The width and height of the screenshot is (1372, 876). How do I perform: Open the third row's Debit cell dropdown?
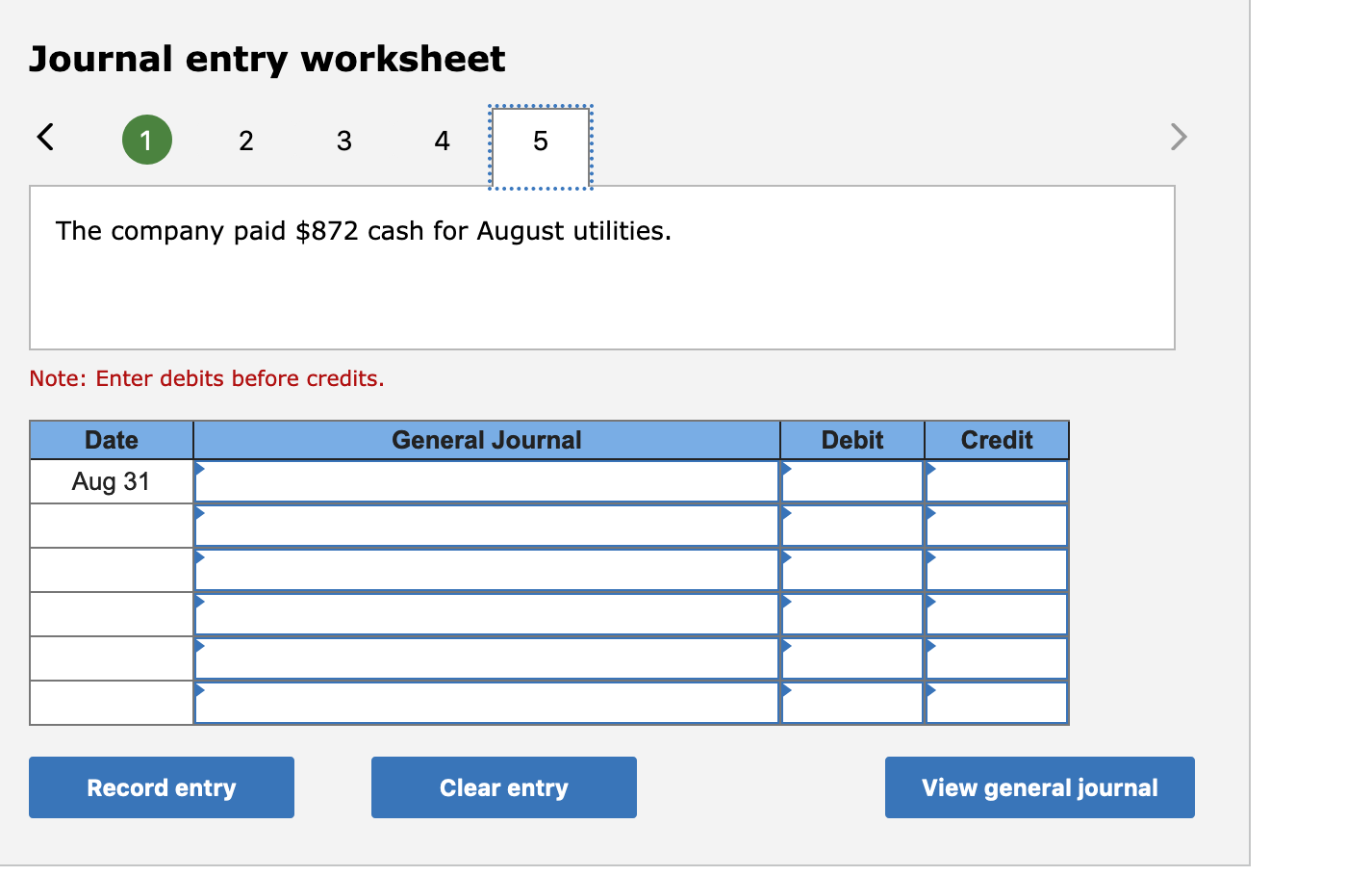(785, 555)
